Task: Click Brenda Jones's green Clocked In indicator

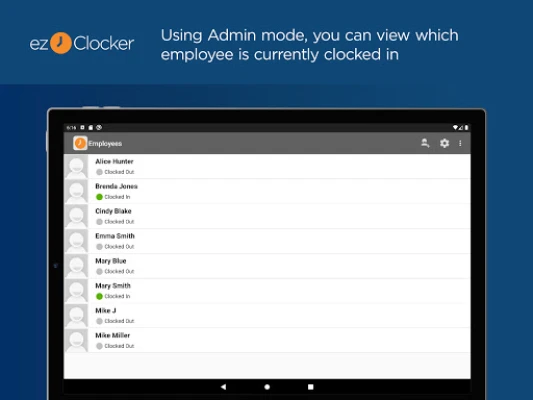Action: [x=99, y=197]
